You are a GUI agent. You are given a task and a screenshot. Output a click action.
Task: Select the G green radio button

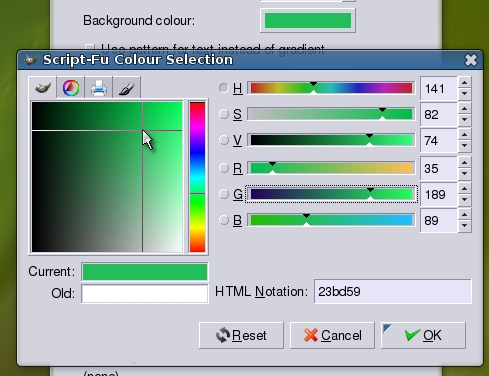pos(224,194)
